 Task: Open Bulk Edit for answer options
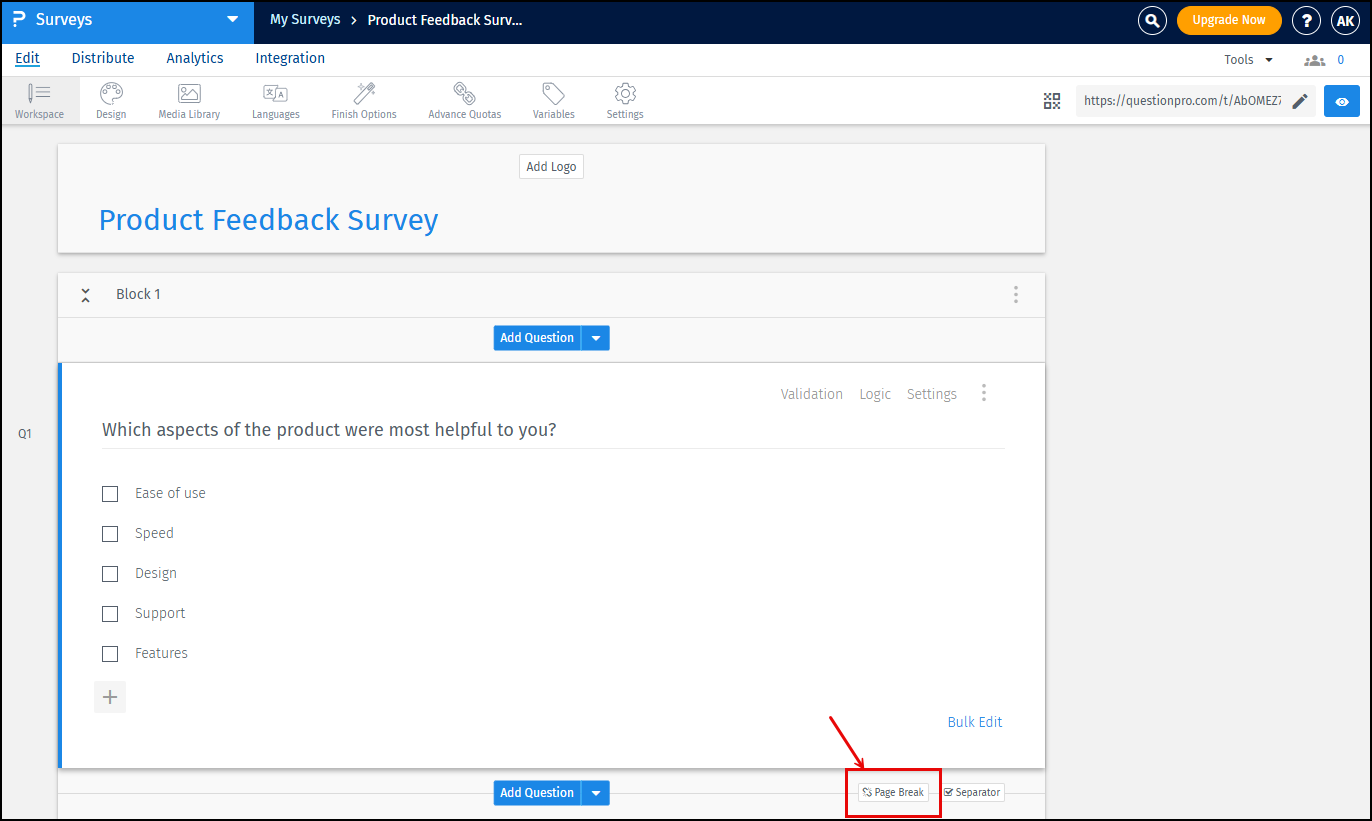coord(975,721)
